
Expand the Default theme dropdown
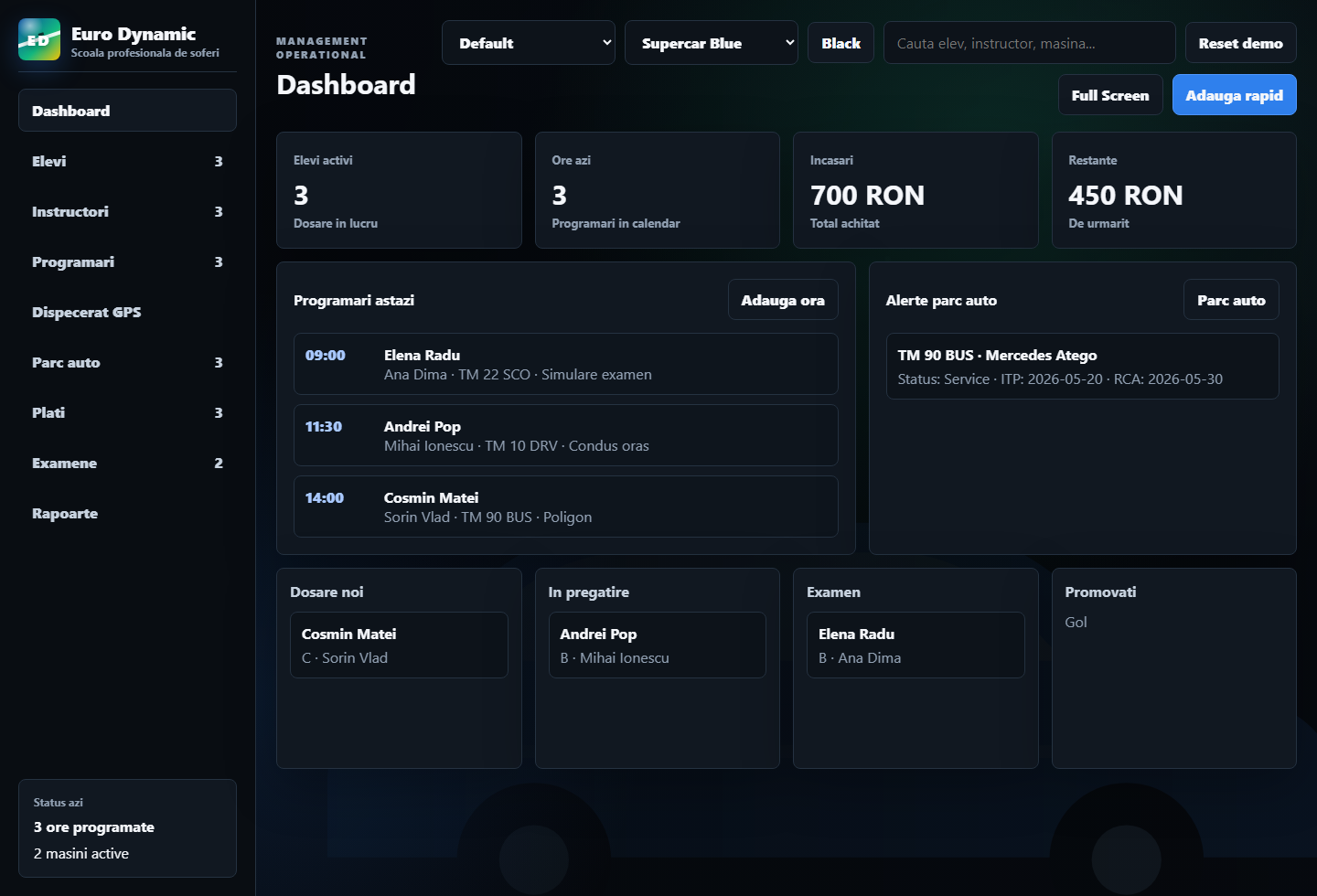(529, 43)
